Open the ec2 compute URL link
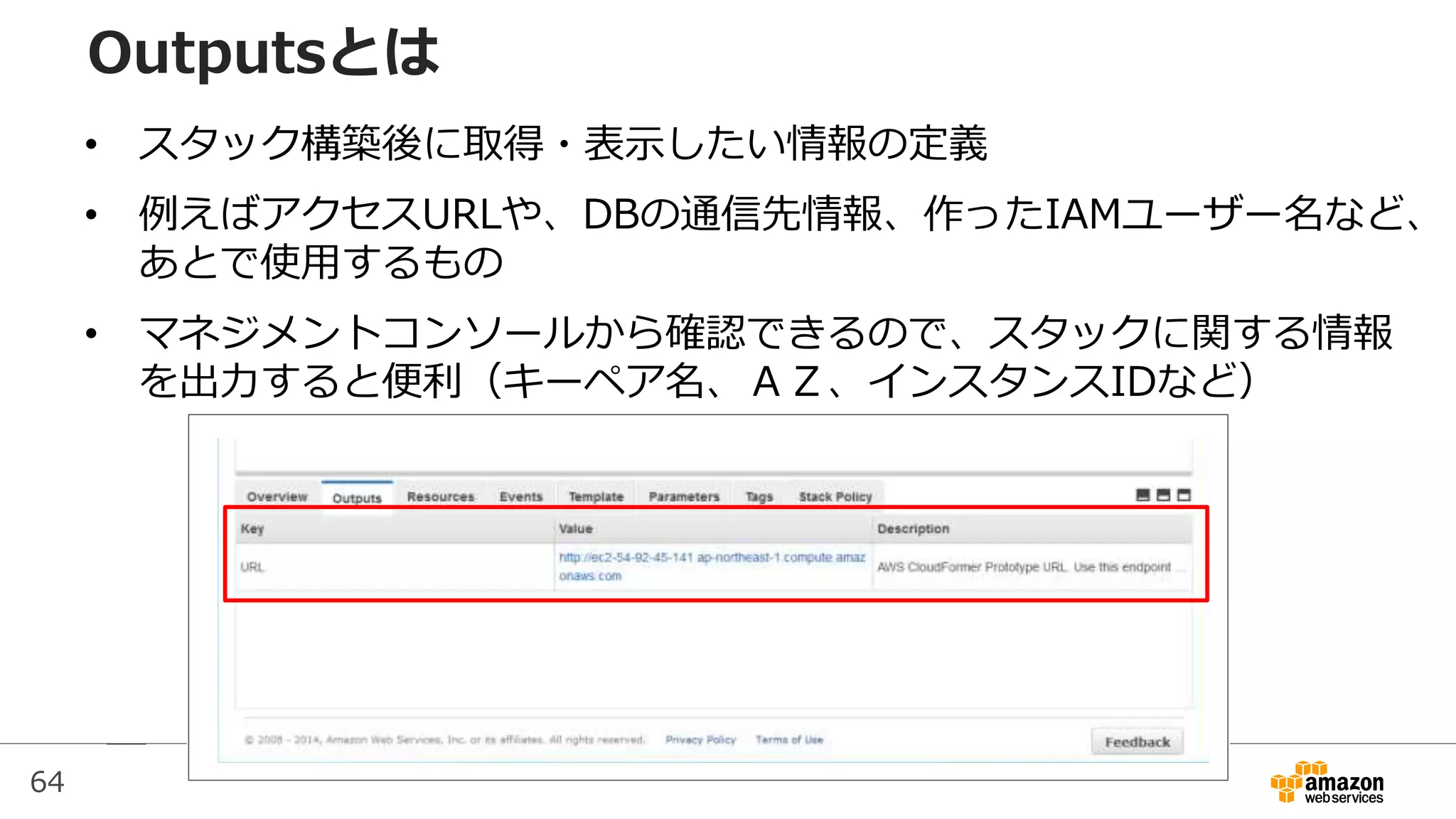 pyautogui.click(x=712, y=567)
